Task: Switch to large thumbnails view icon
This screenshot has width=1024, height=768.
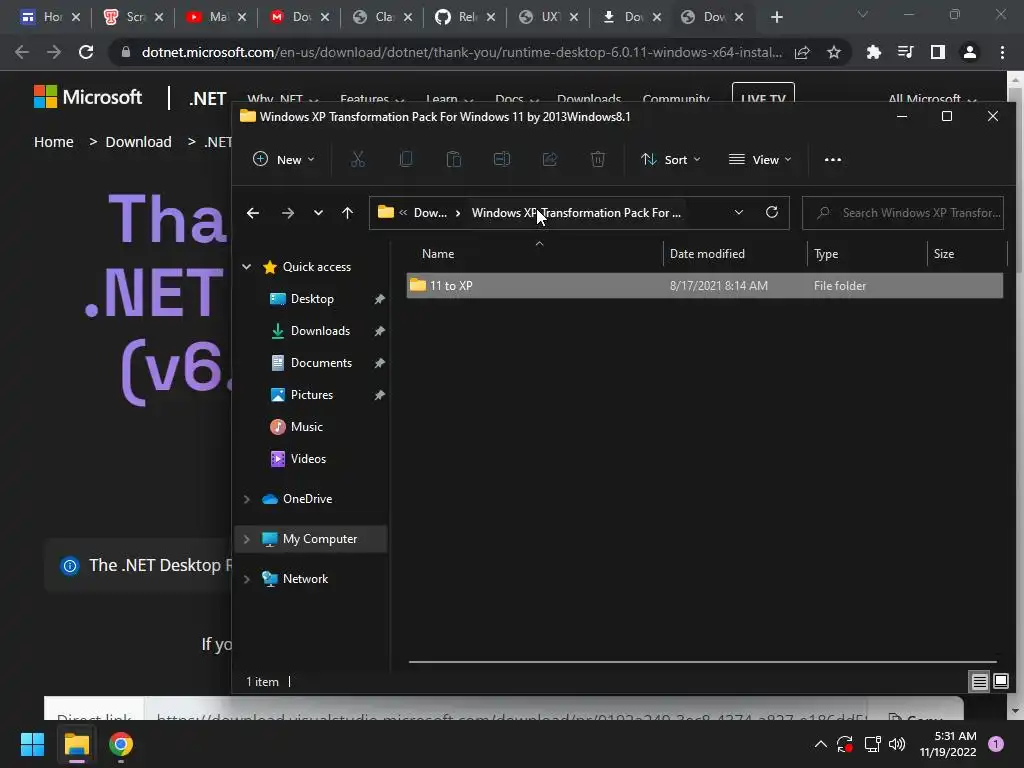Action: (1001, 682)
